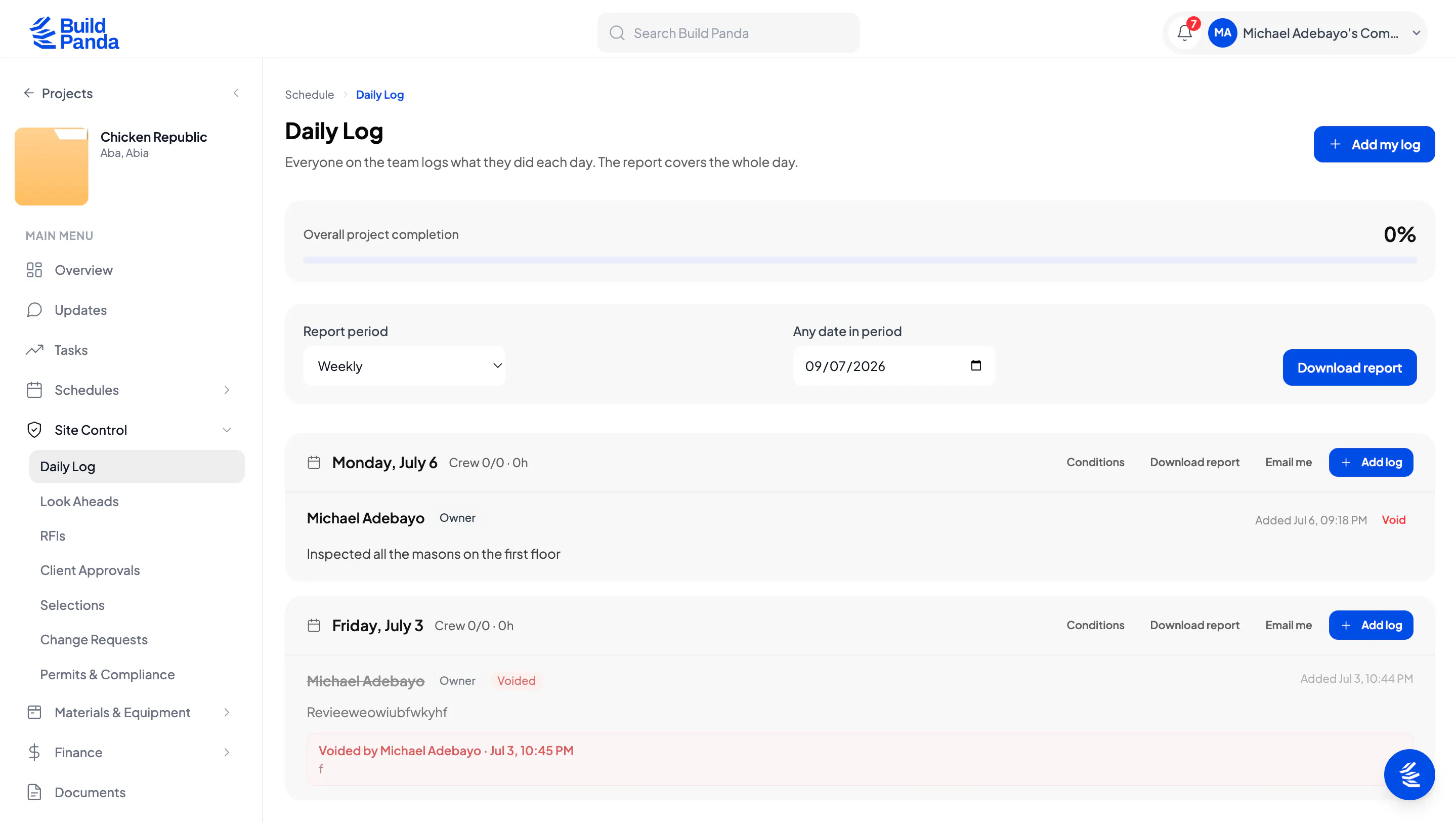Click the Site Control shield icon

(x=34, y=430)
